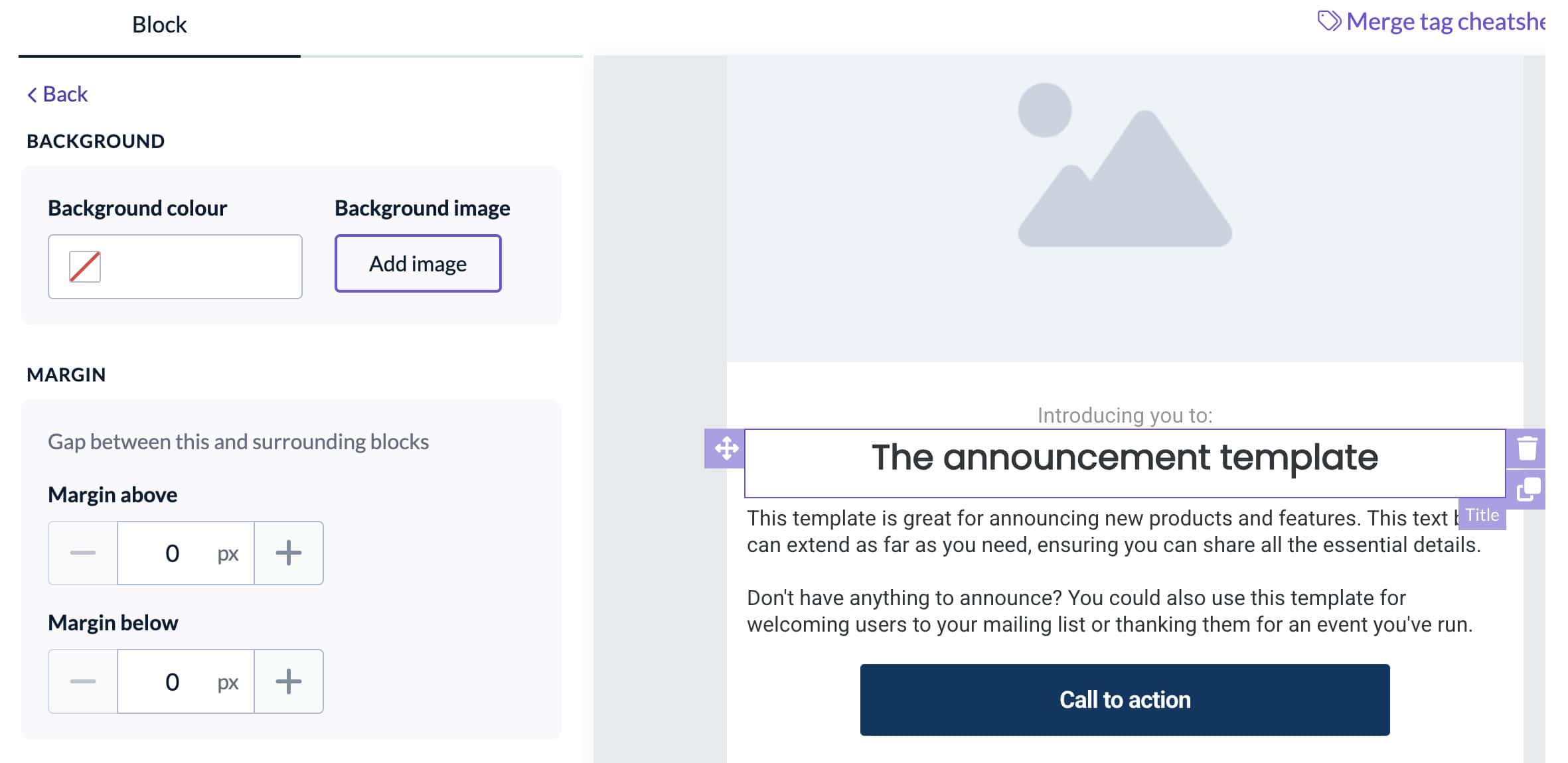
Task: Click the Margin below value field
Action: (x=173, y=681)
